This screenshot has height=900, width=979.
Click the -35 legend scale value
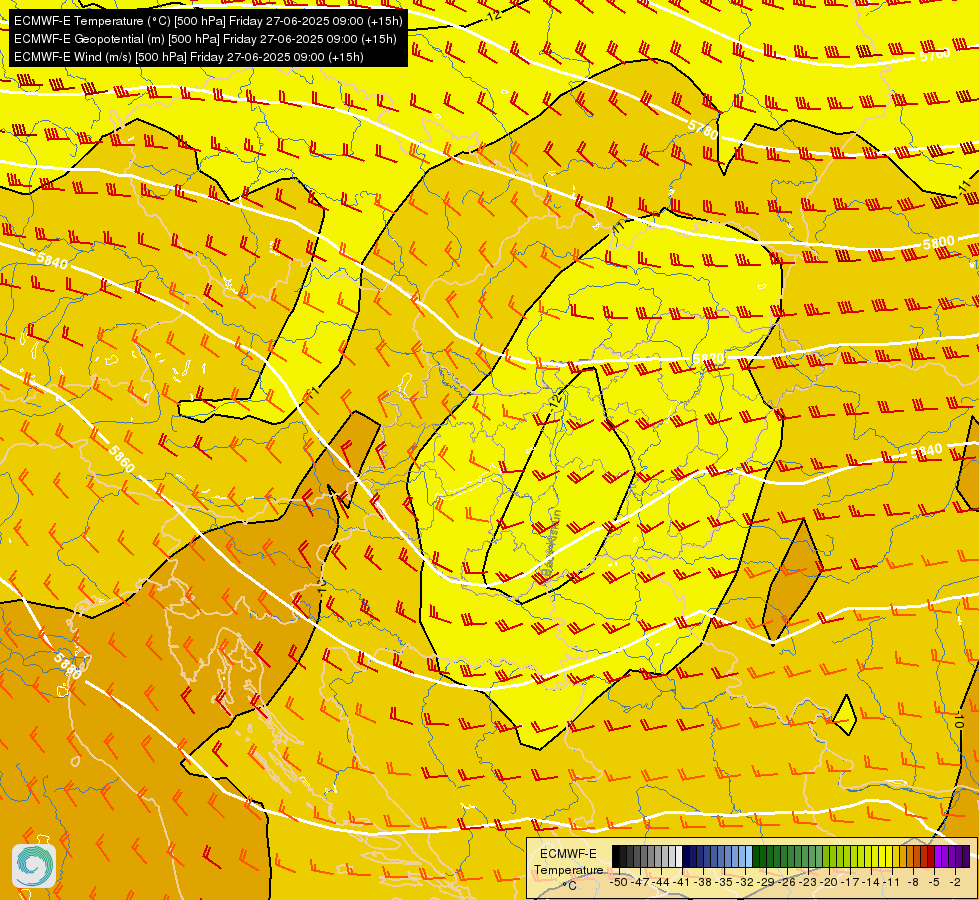(x=724, y=883)
